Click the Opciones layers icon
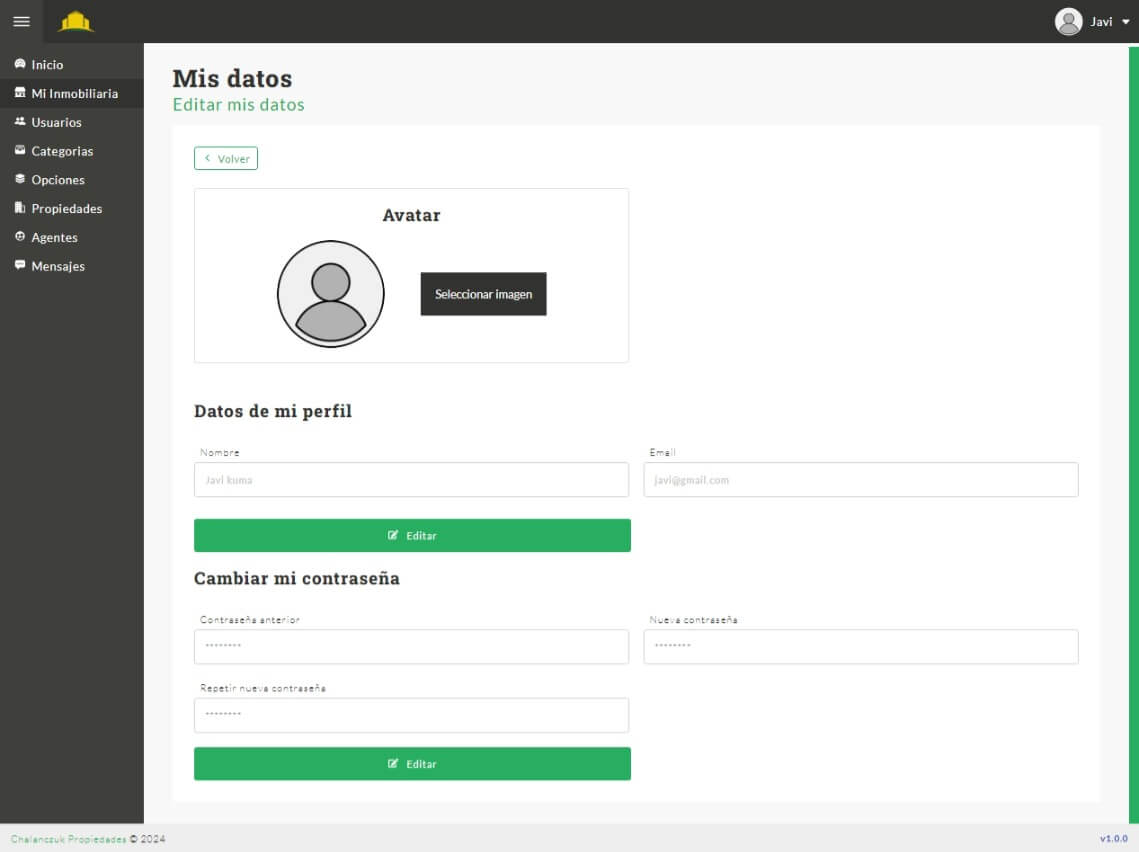Image resolution: width=1139 pixels, height=852 pixels. pyautogui.click(x=20, y=180)
